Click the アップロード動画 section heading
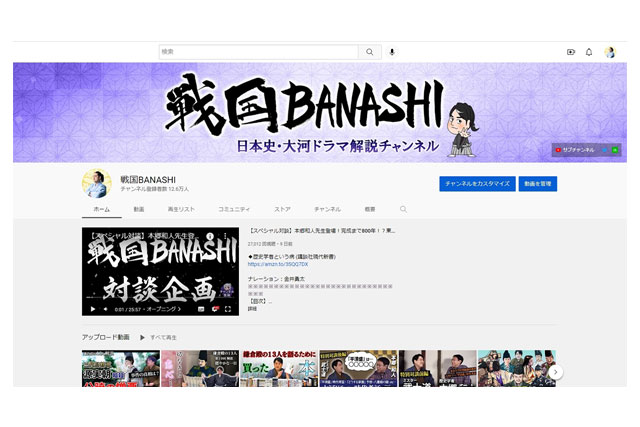The image size is (640, 427). 105,337
